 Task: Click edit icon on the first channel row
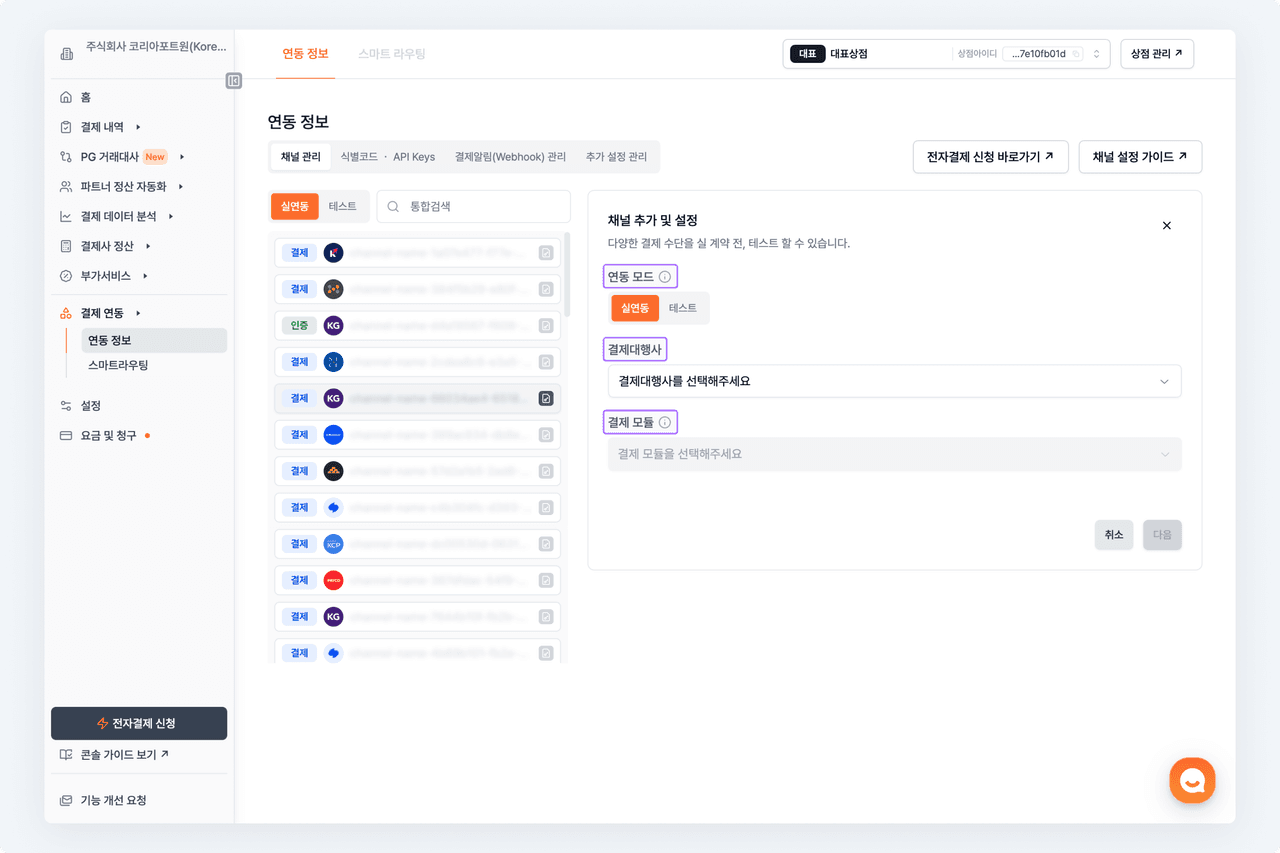coord(546,253)
